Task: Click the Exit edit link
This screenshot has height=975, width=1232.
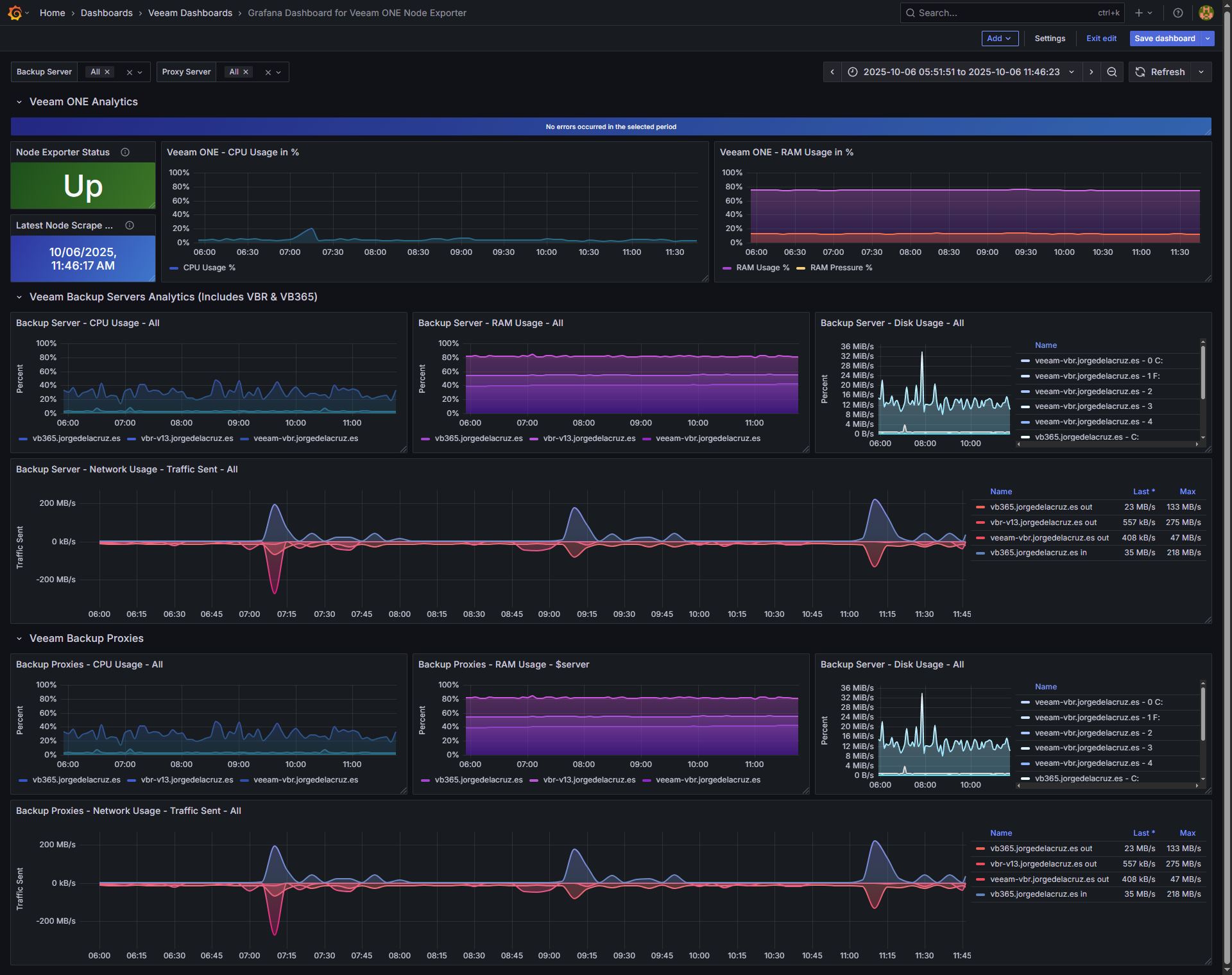Action: tap(1101, 39)
